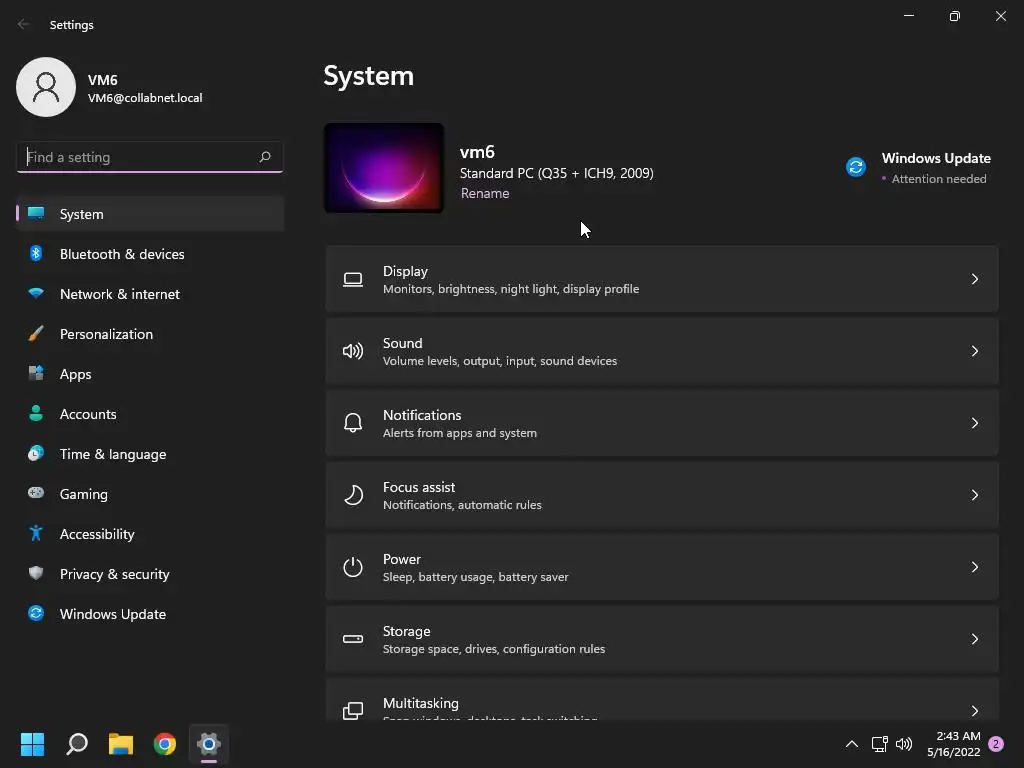Viewport: 1024px width, 768px height.
Task: Click the Apps icon in the sidebar
Action: (x=36, y=374)
